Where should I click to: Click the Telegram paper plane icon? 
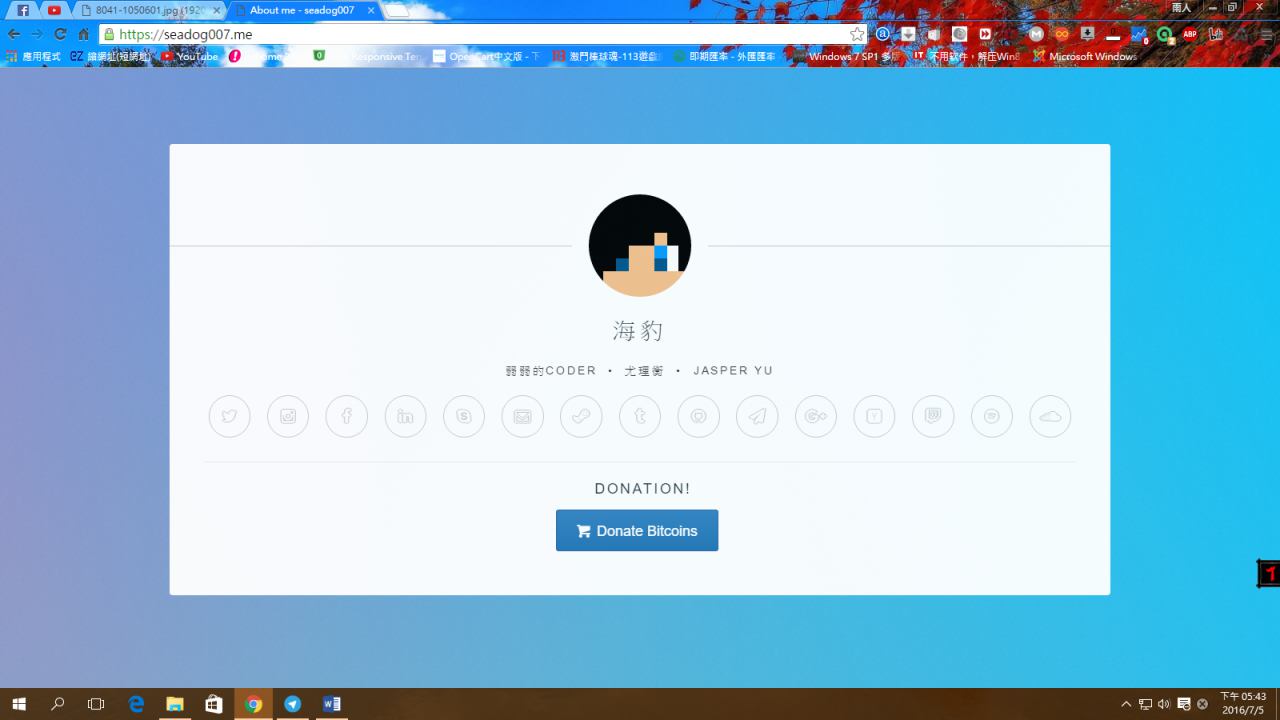757,417
